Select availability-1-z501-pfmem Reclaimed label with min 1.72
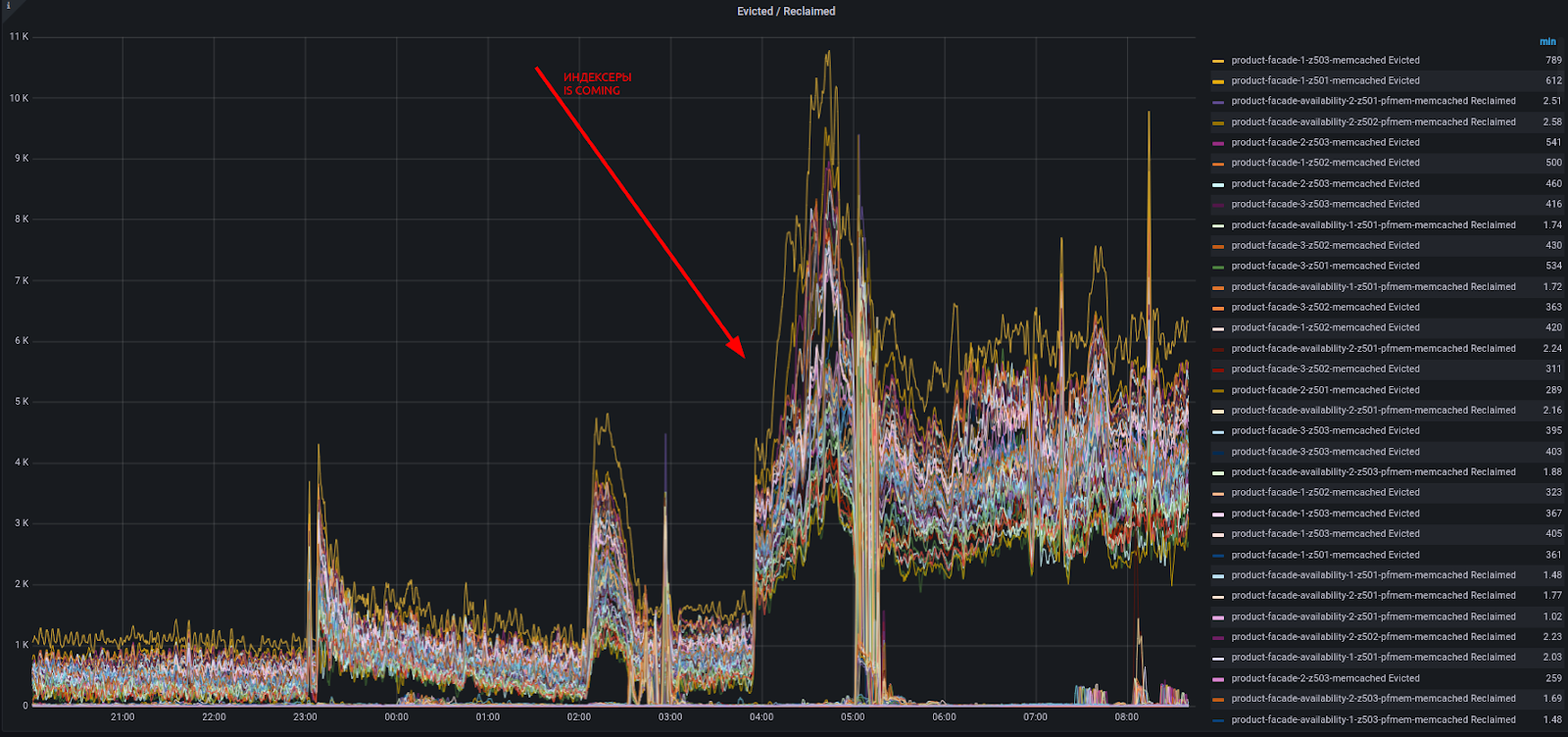This screenshot has height=737, width=1568. [1374, 286]
